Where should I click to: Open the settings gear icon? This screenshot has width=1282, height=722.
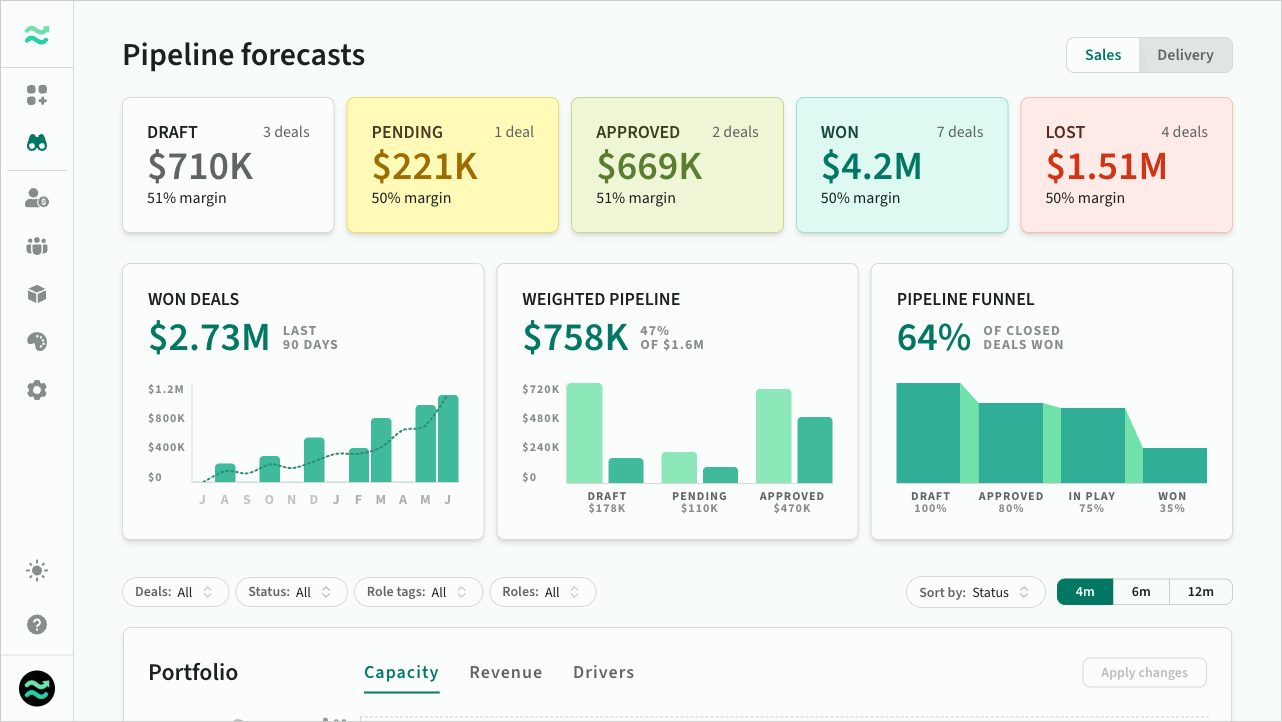coord(37,390)
